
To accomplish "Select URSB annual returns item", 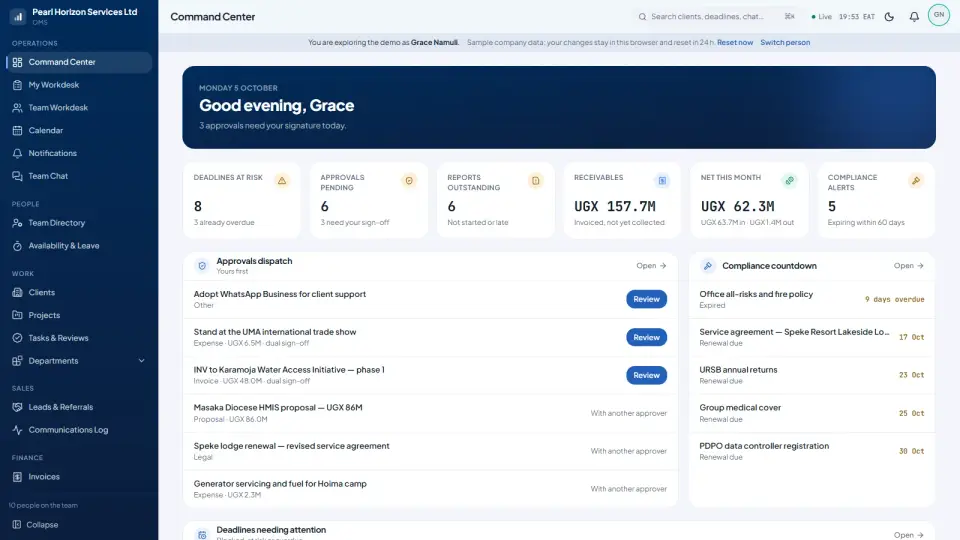I will pyautogui.click(x=812, y=375).
